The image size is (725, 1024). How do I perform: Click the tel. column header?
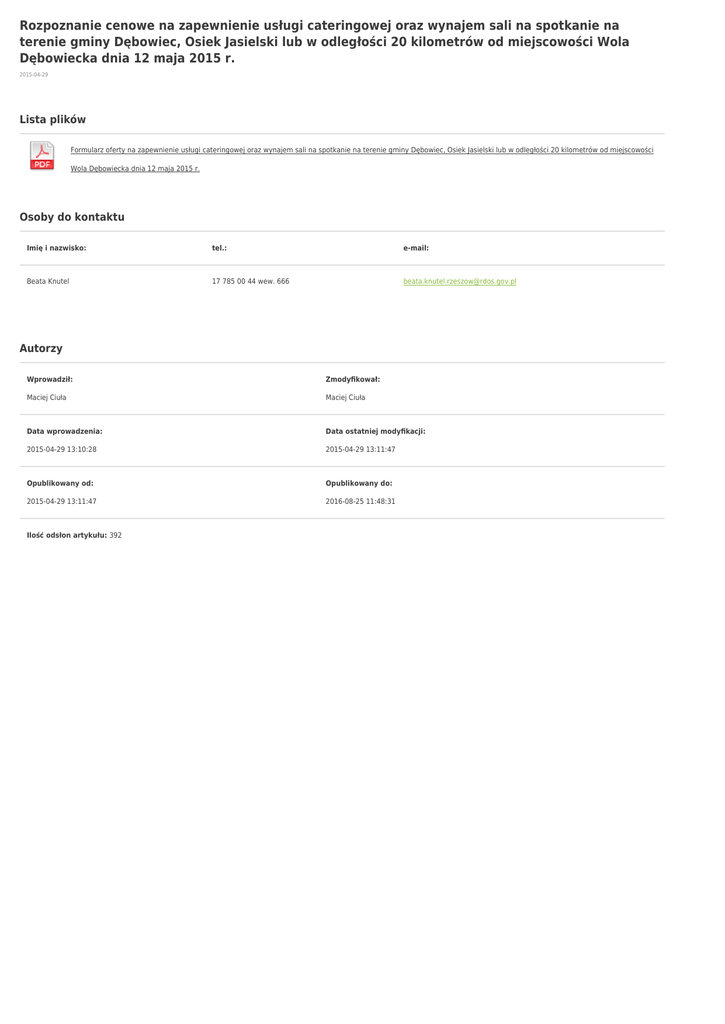(x=219, y=248)
